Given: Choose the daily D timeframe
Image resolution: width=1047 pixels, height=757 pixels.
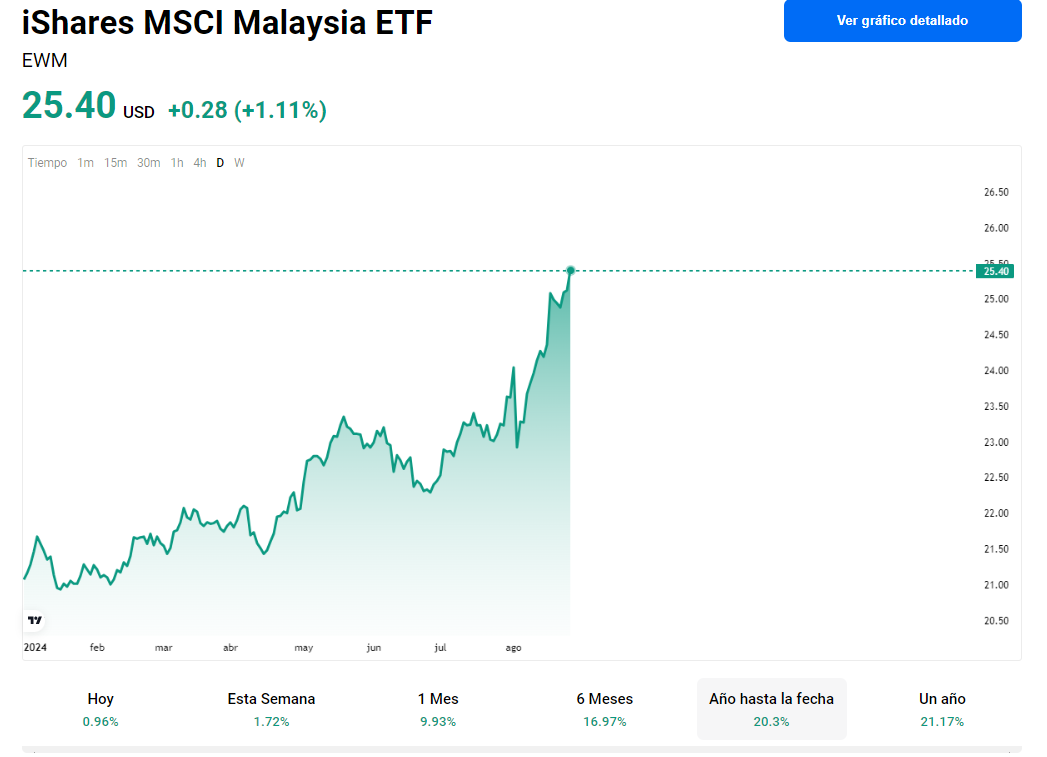Looking at the screenshot, I should 221,163.
